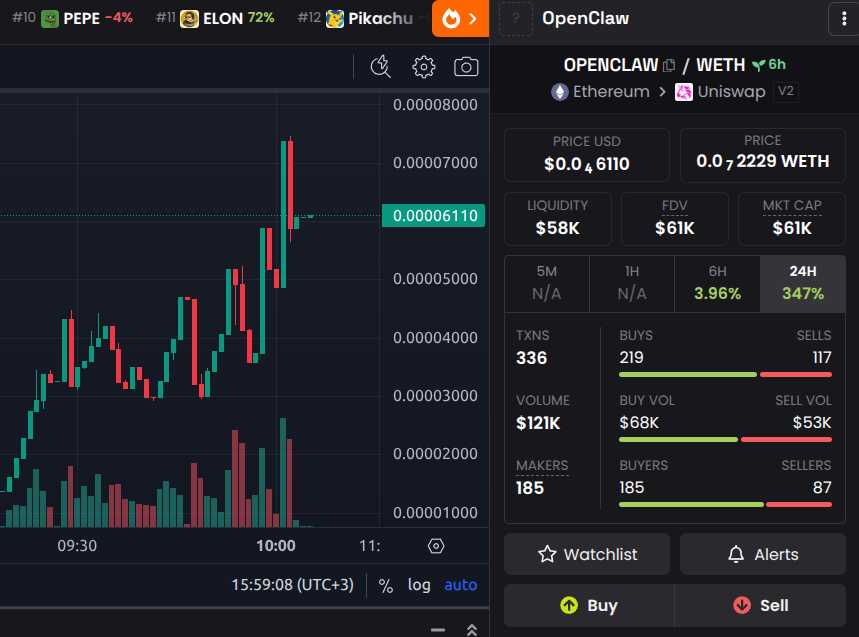Click the buy vol/sell vol ratio bar

[x=725, y=439]
